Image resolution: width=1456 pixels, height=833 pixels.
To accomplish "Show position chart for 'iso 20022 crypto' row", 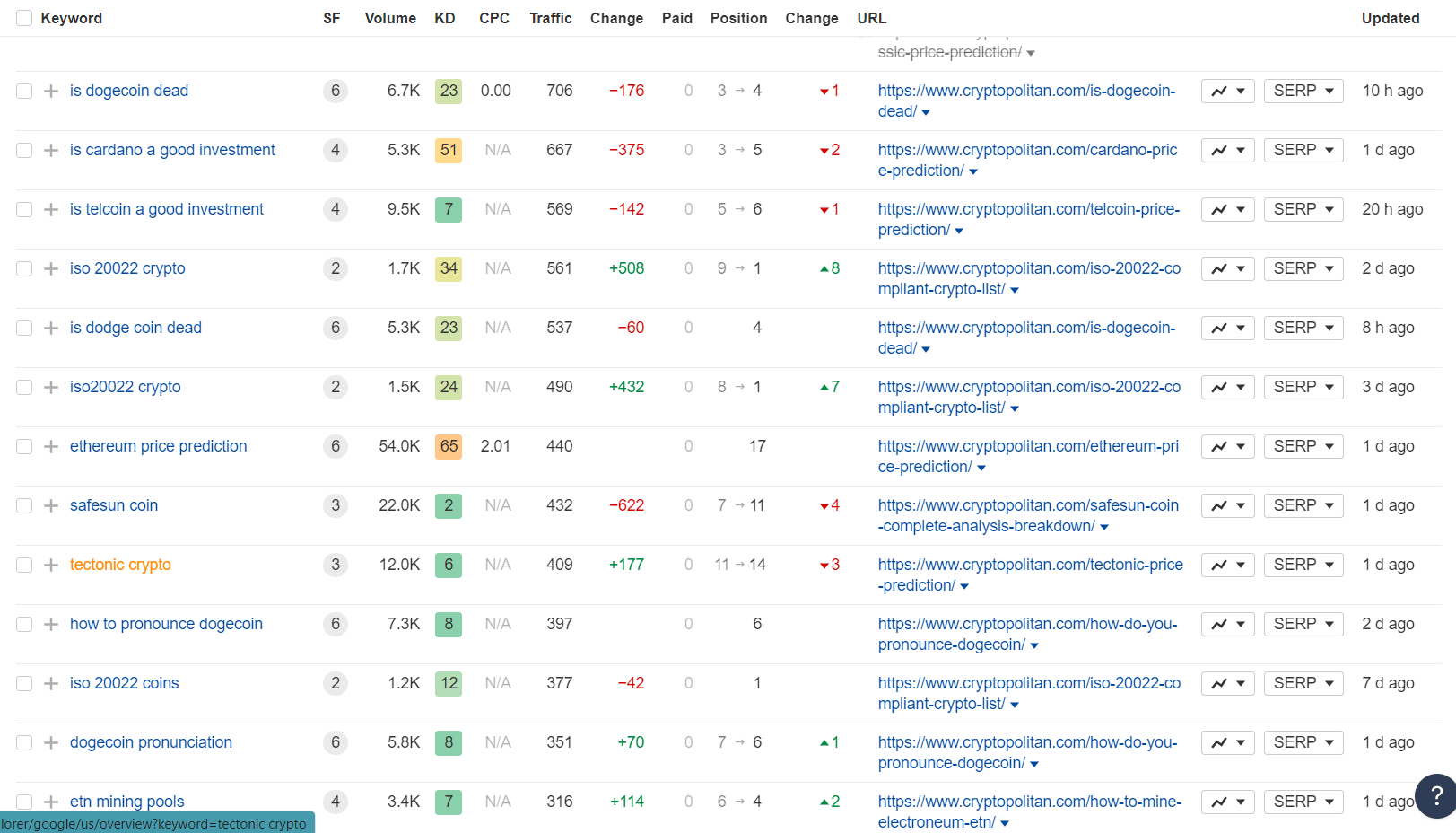I will click(x=1227, y=268).
